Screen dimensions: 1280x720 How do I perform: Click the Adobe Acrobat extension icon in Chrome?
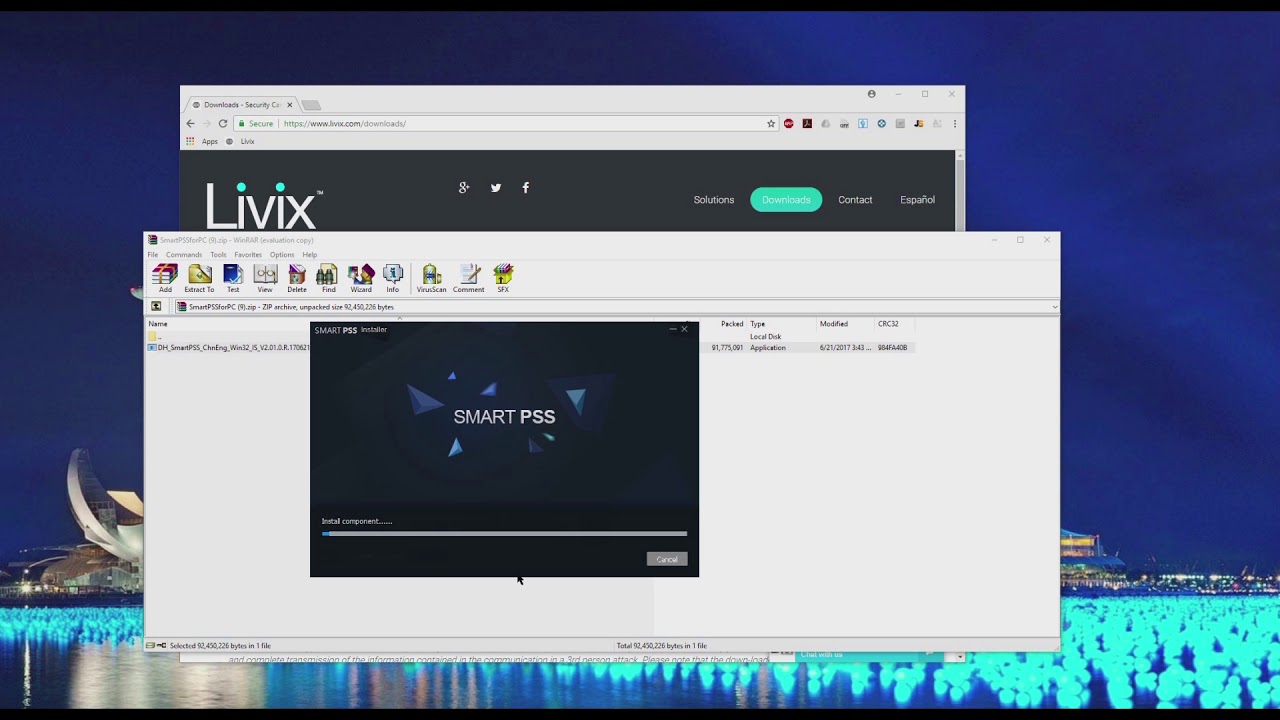(807, 124)
